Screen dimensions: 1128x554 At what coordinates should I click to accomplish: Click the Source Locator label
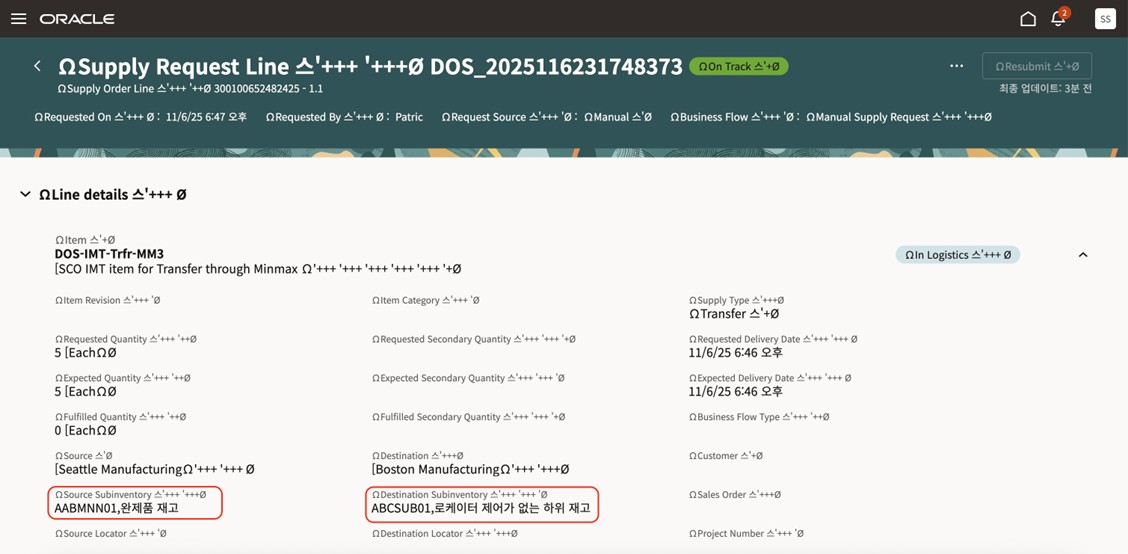(x=111, y=533)
